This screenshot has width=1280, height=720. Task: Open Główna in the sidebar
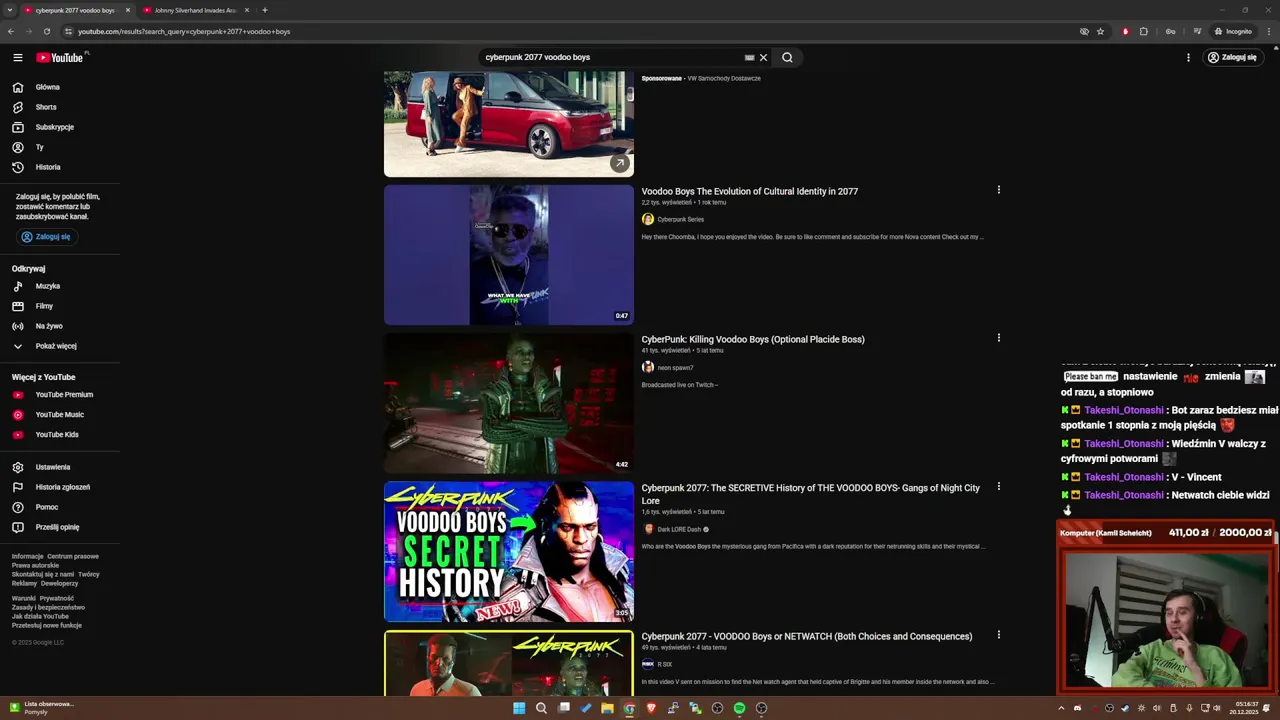click(60, 87)
